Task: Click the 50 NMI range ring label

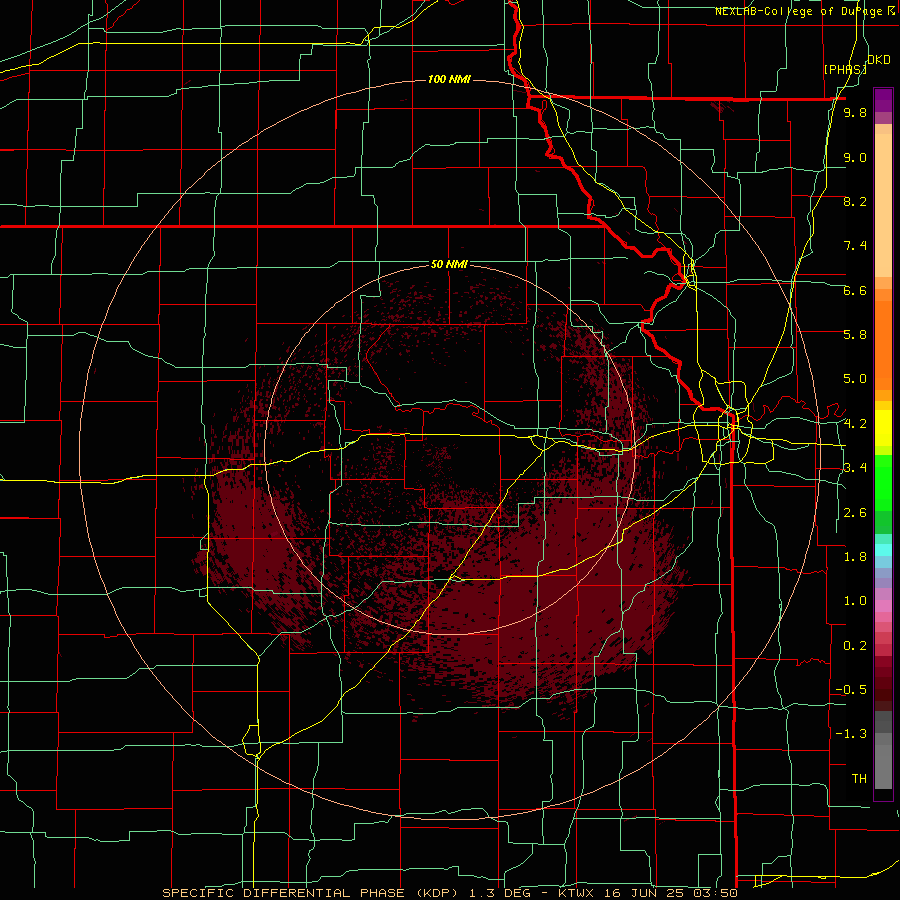Action: pos(449,265)
